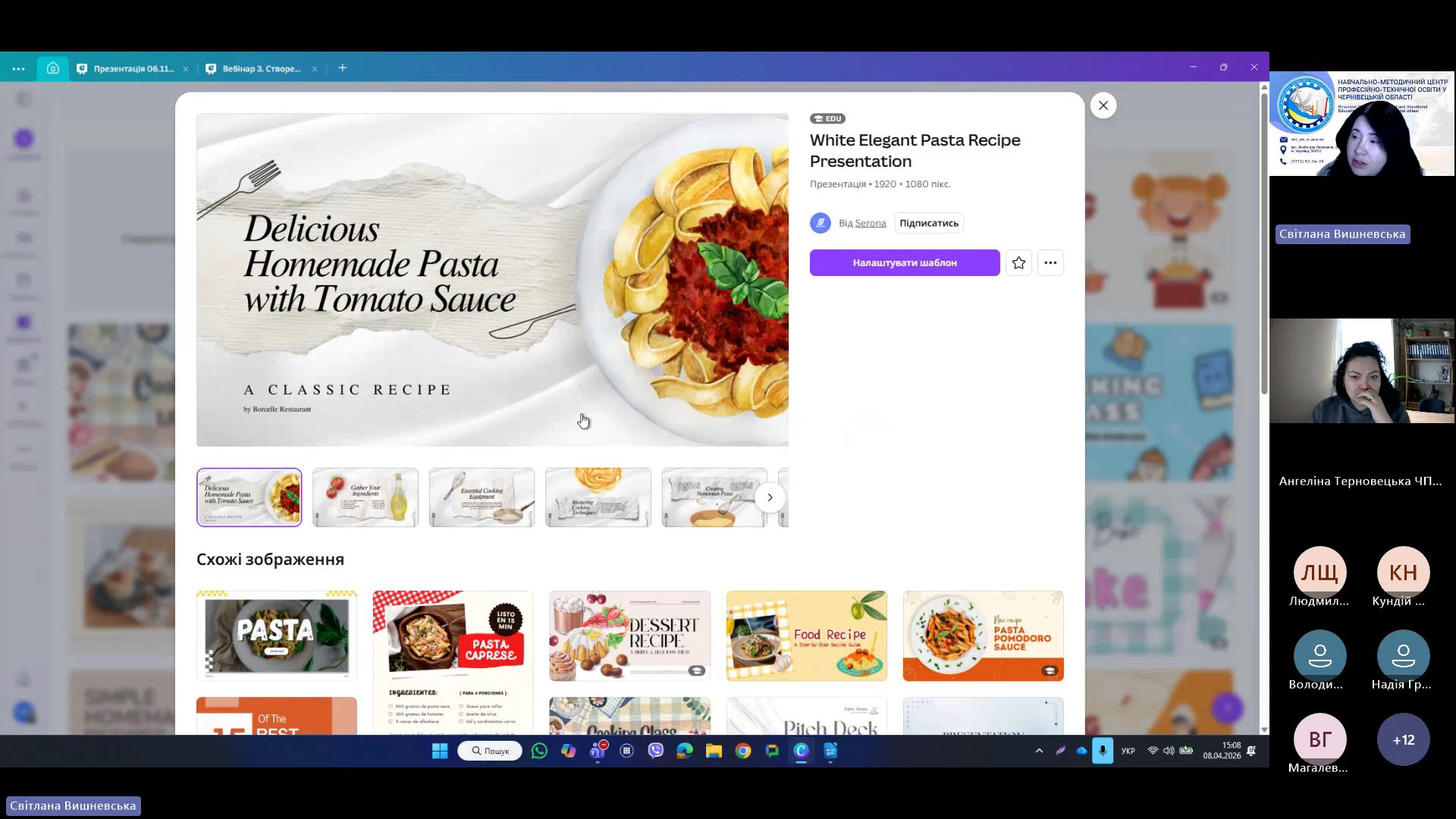
Task: Open the Serona author link
Action: tap(870, 223)
